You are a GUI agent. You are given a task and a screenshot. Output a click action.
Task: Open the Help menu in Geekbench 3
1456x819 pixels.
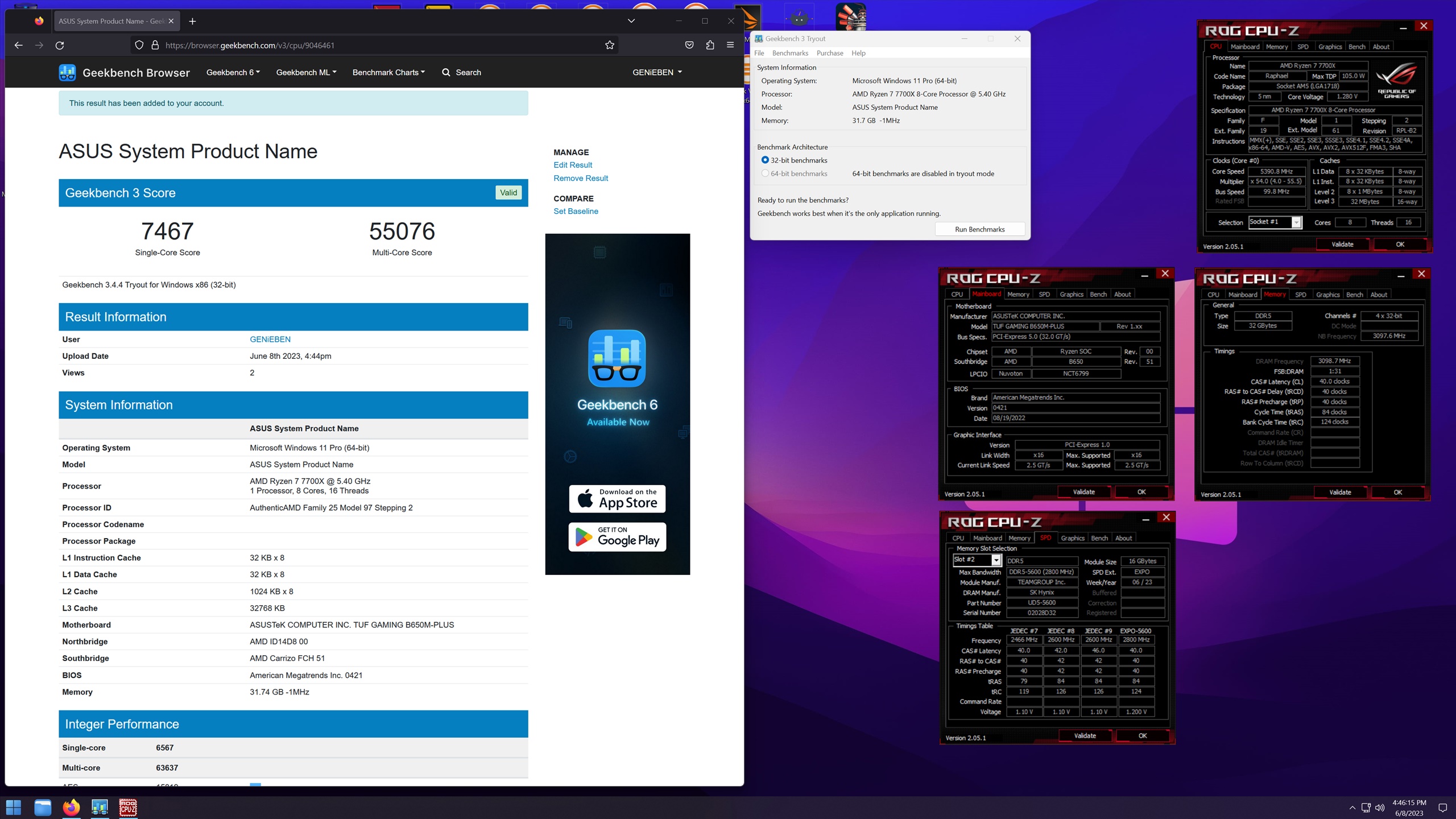[x=858, y=53]
